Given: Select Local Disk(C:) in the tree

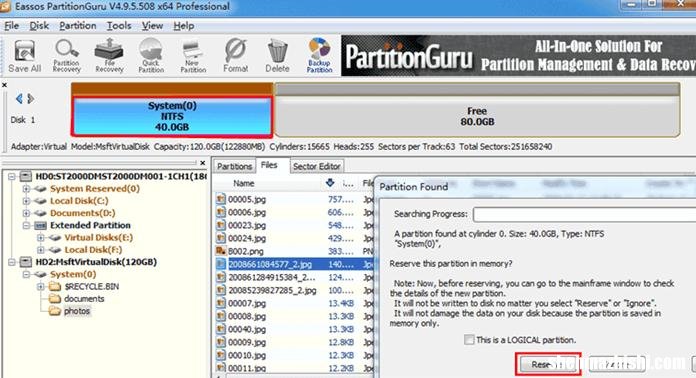Looking at the screenshot, I should 79,201.
